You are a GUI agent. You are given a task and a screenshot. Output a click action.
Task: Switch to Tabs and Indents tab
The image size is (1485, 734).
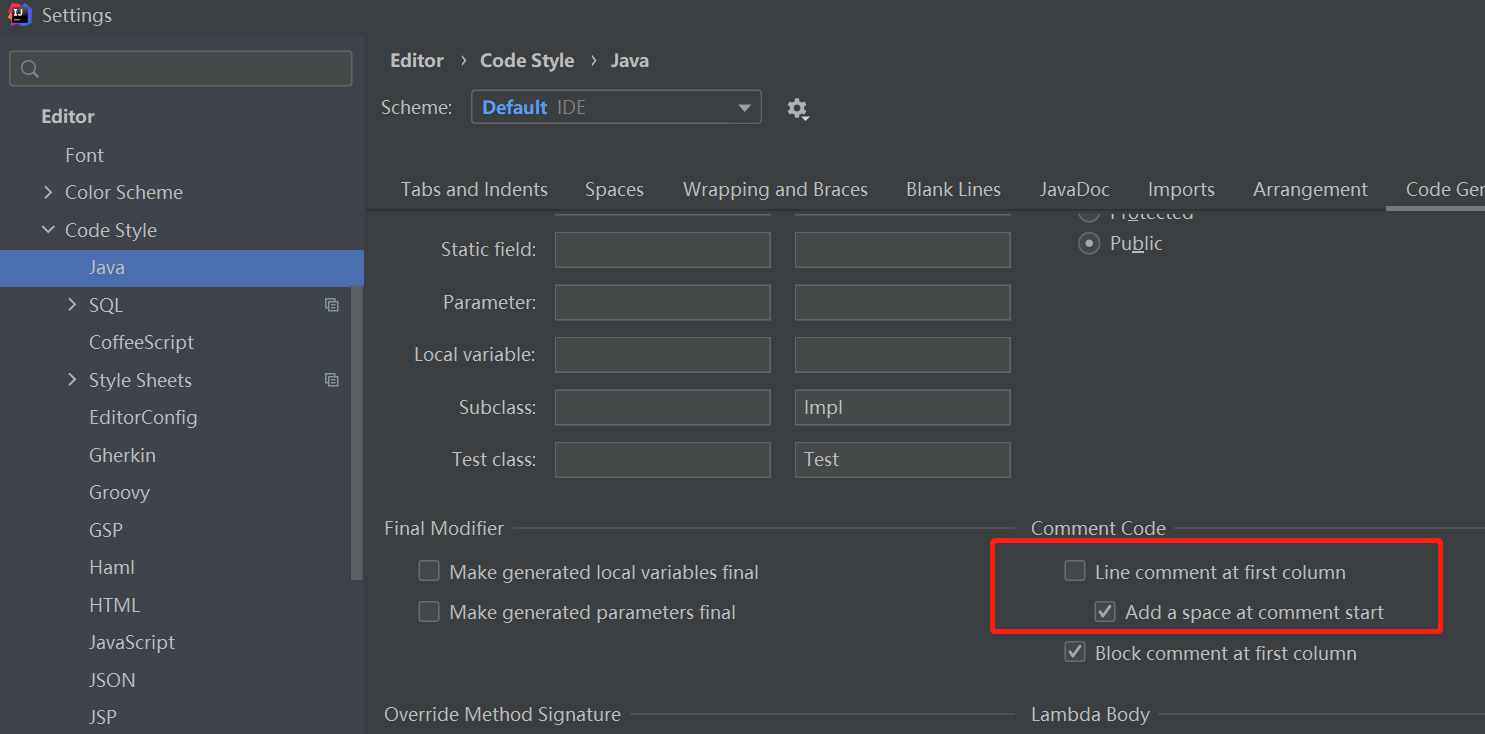(x=474, y=189)
